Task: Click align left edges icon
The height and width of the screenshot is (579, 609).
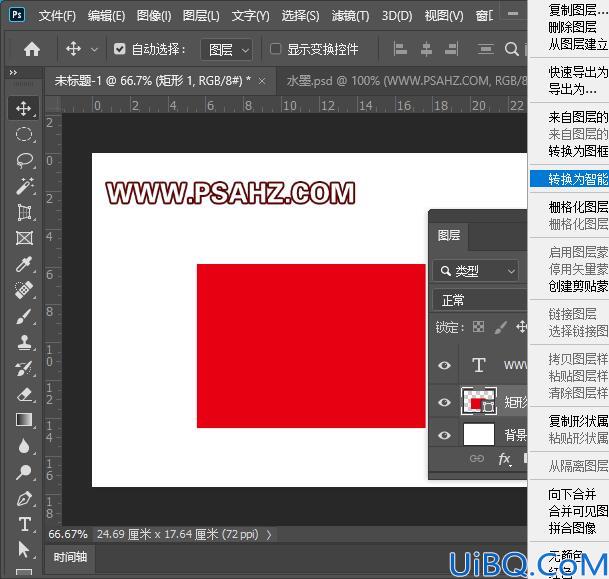Action: point(400,49)
